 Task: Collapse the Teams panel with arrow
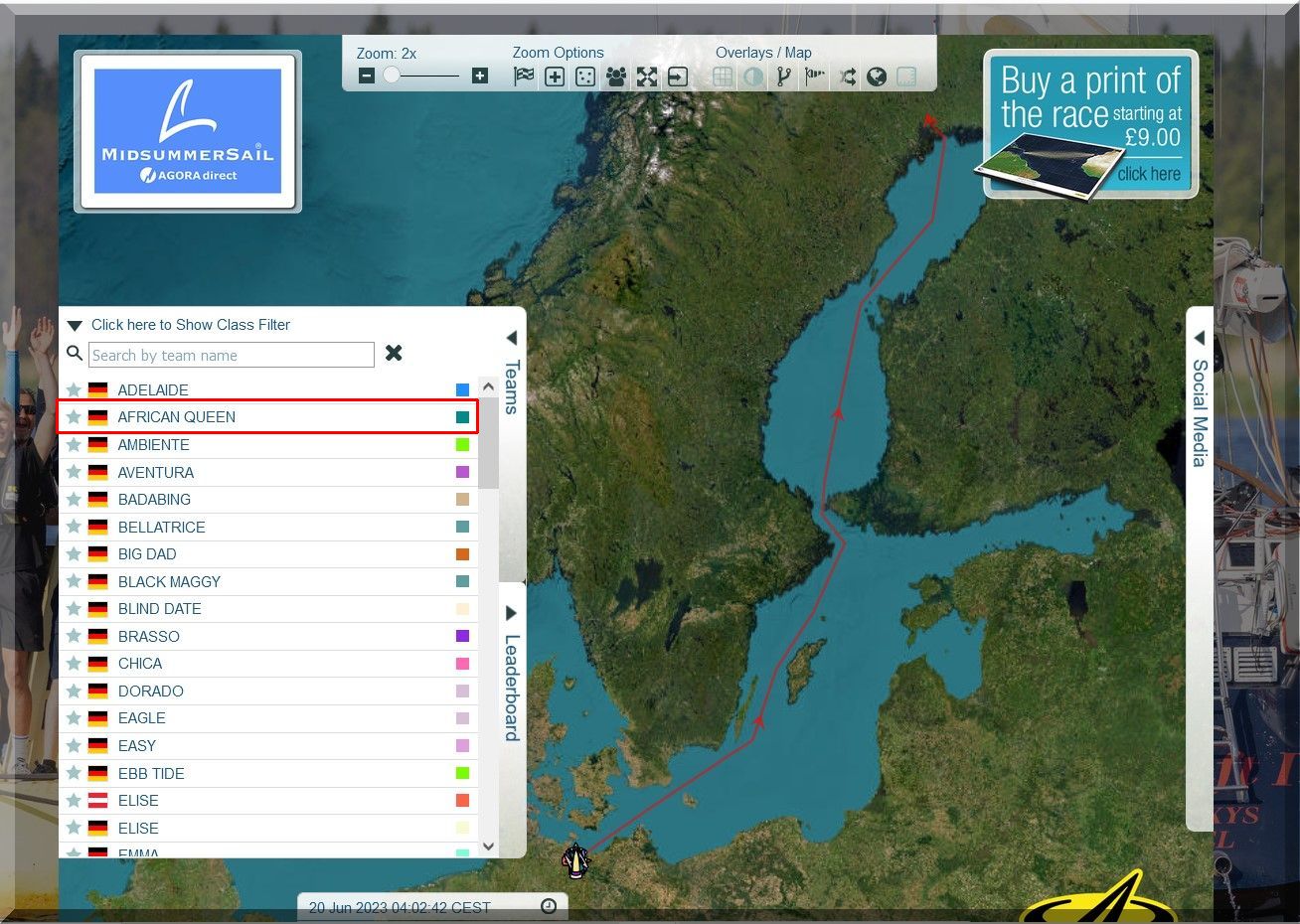(x=511, y=339)
